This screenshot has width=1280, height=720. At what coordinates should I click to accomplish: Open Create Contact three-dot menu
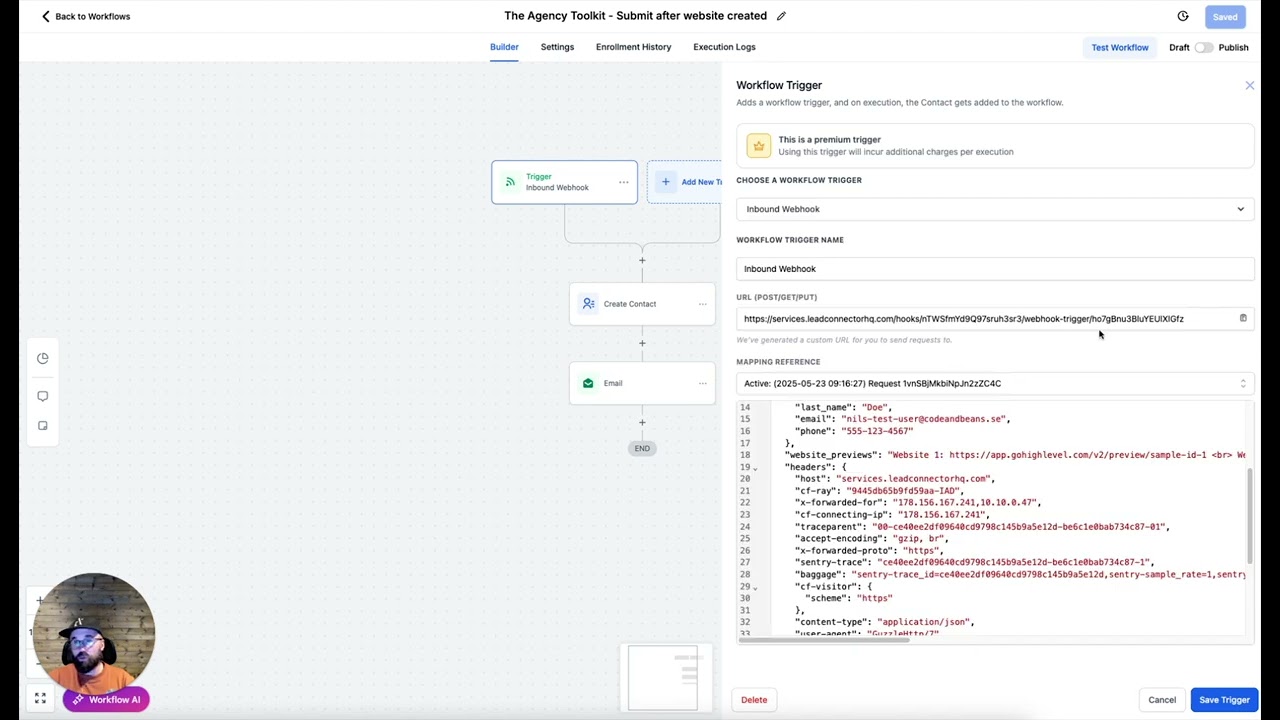coord(702,304)
